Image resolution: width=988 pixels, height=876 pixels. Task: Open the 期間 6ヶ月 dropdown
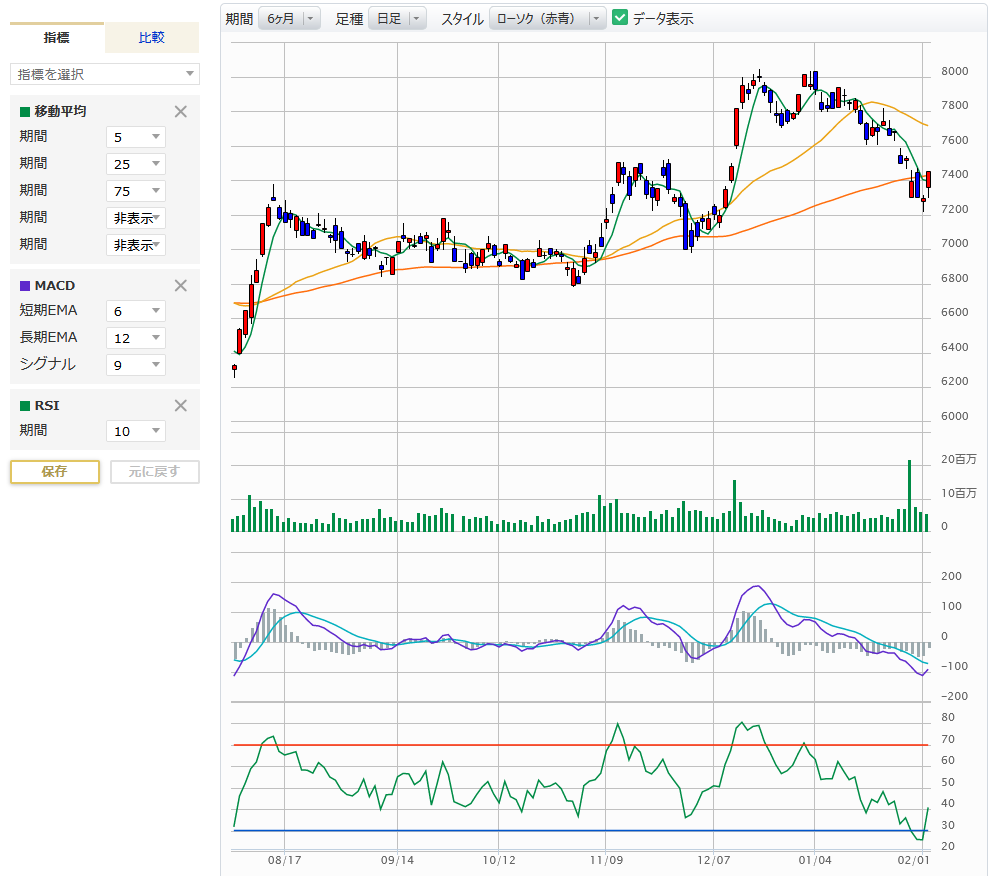point(289,18)
